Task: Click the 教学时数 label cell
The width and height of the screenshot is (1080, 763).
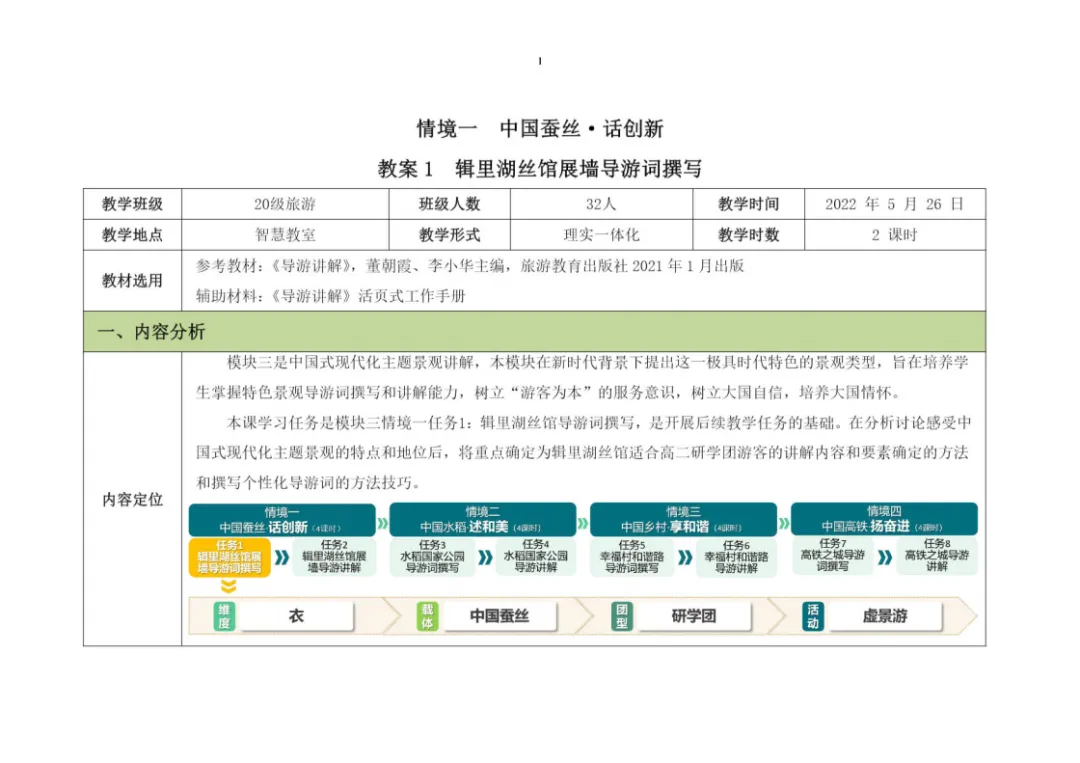Action: 749,236
